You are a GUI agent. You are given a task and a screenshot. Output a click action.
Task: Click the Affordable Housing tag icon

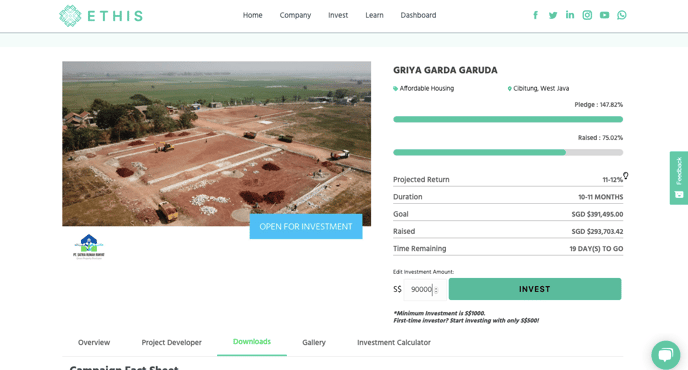click(395, 89)
